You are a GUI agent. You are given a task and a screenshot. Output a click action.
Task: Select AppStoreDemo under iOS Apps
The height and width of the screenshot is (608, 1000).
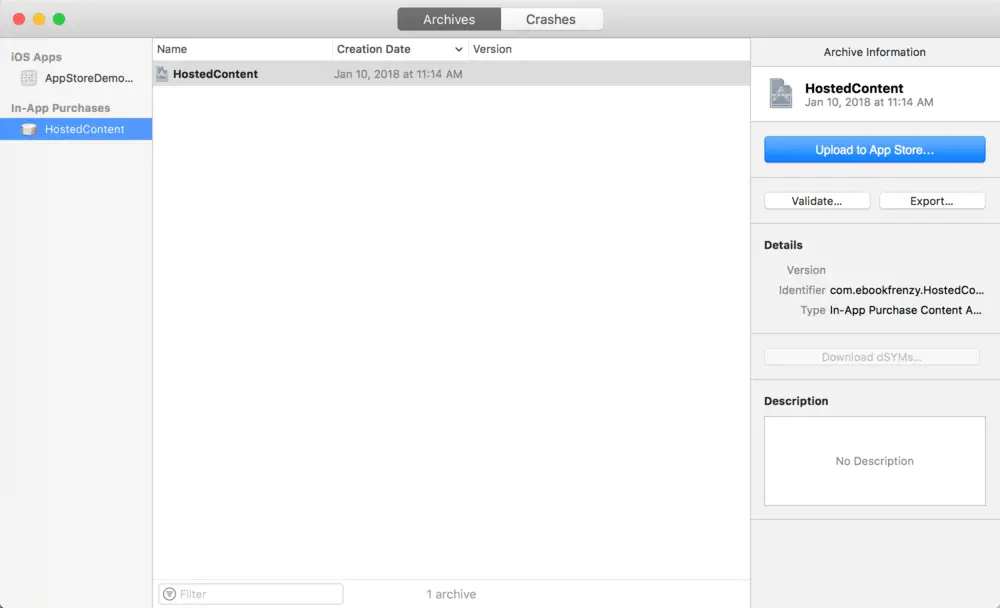[x=88, y=78]
